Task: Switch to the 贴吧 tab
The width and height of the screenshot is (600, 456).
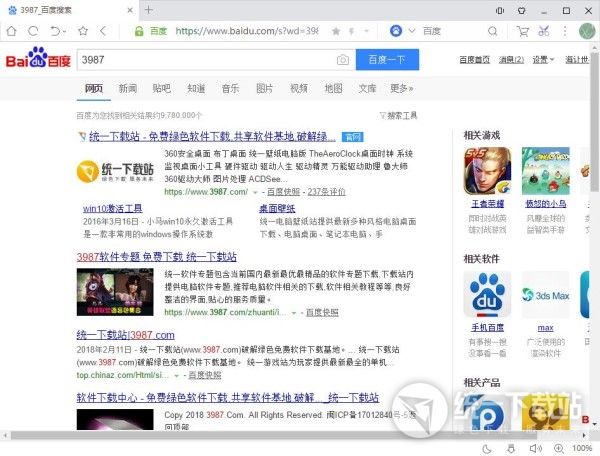Action: coord(161,88)
